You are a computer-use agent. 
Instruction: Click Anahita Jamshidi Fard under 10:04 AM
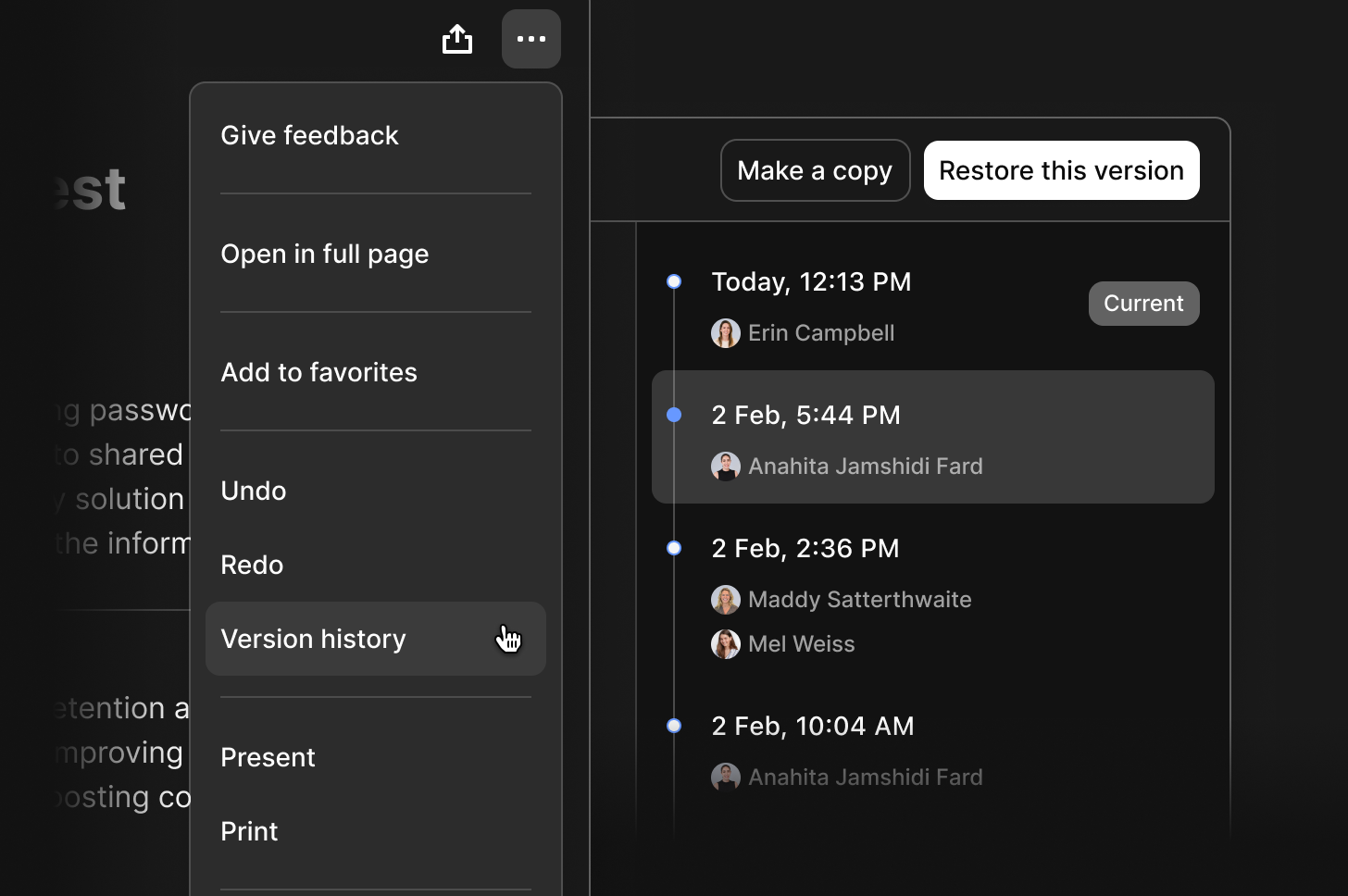pyautogui.click(x=866, y=778)
